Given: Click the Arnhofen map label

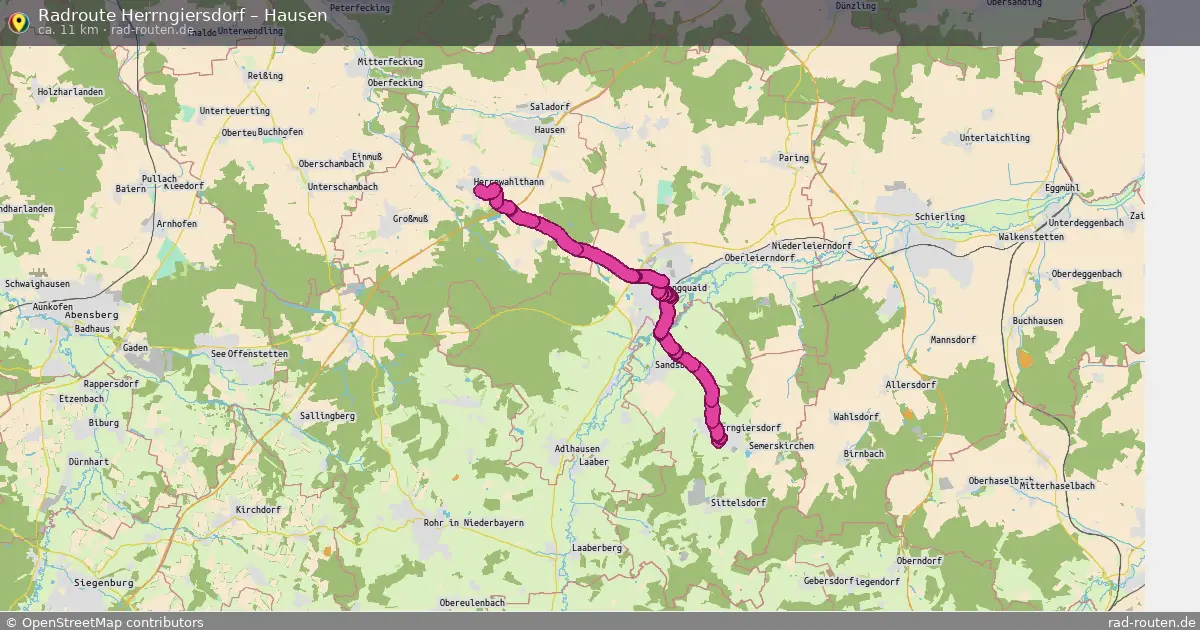Looking at the screenshot, I should coord(176,224).
